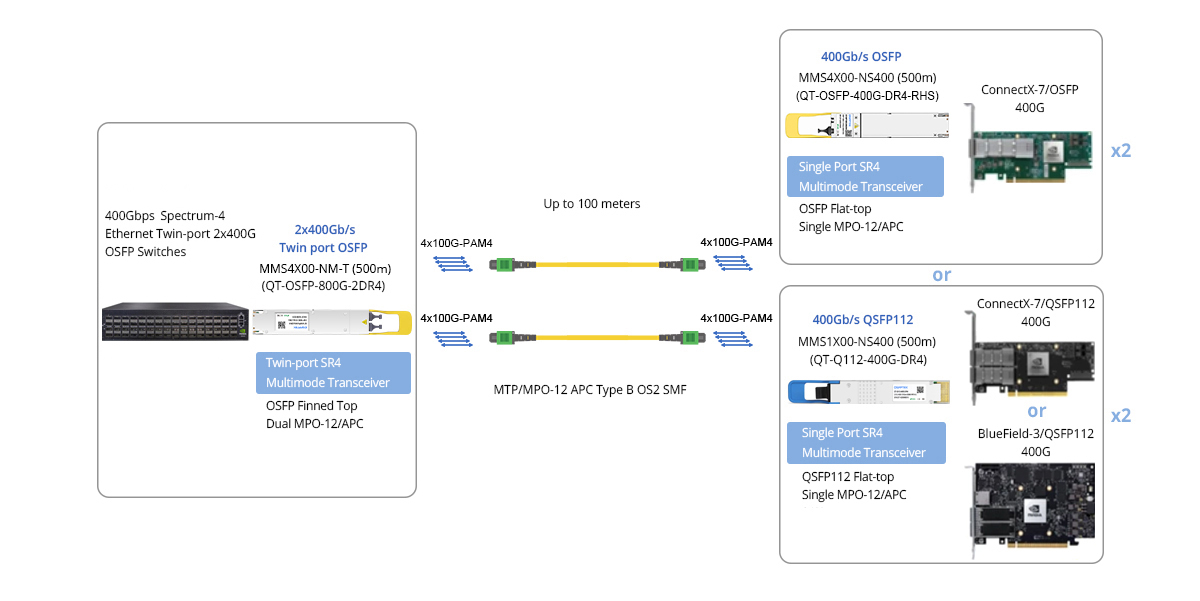Screen dimensions: 1200x601
Task: Select 'ConnectX-7/OSFP 400G' label
Action: pos(1030,98)
